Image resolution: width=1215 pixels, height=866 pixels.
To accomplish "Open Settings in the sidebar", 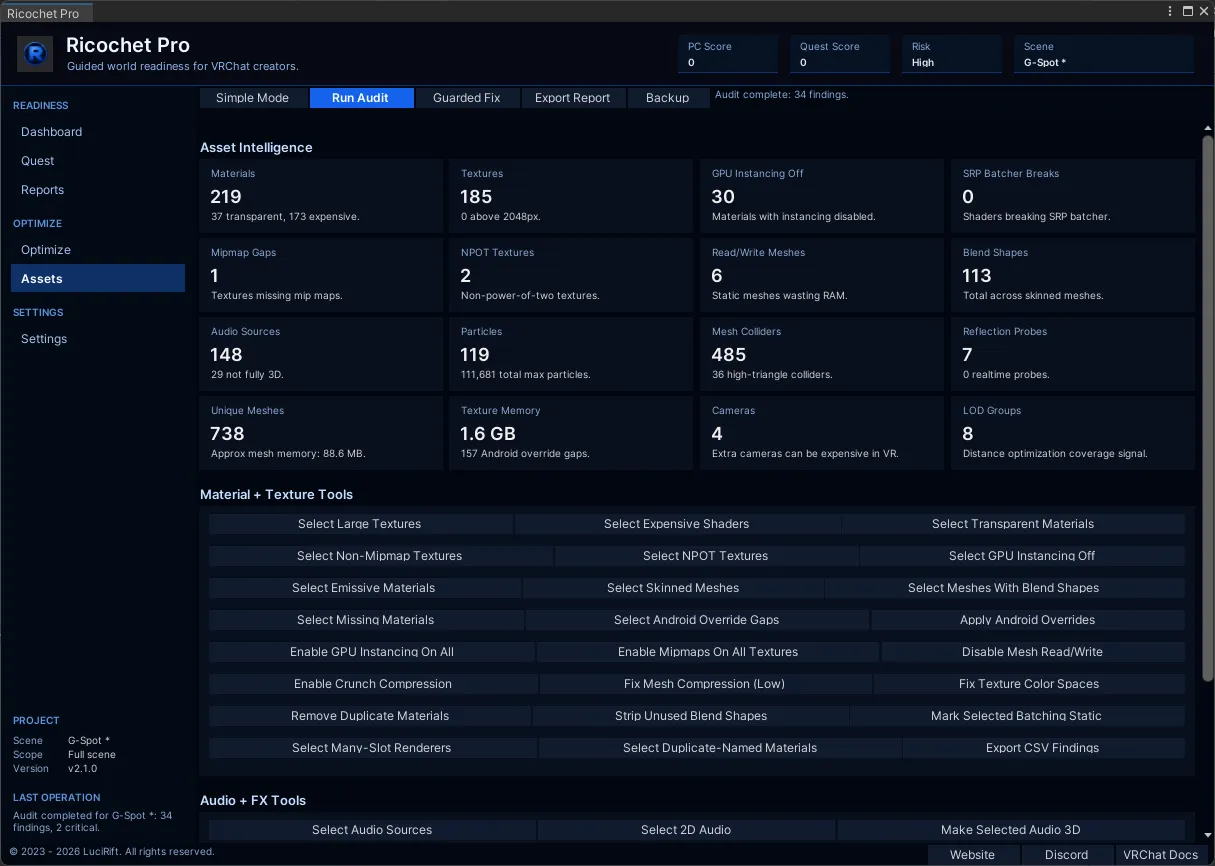I will pos(98,339).
